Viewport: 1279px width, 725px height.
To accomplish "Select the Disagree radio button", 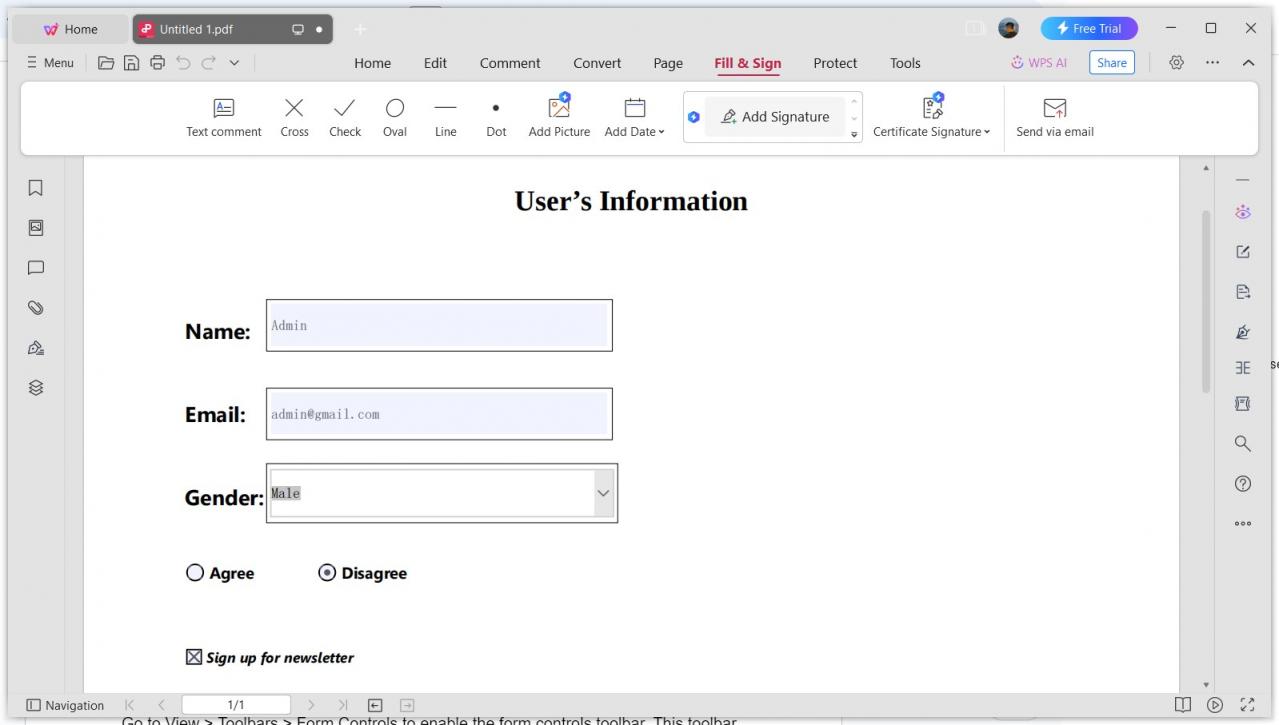I will [327, 572].
